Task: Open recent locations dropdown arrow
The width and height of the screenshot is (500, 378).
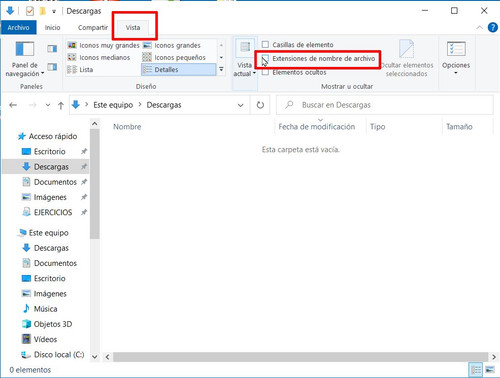Action: (48, 105)
